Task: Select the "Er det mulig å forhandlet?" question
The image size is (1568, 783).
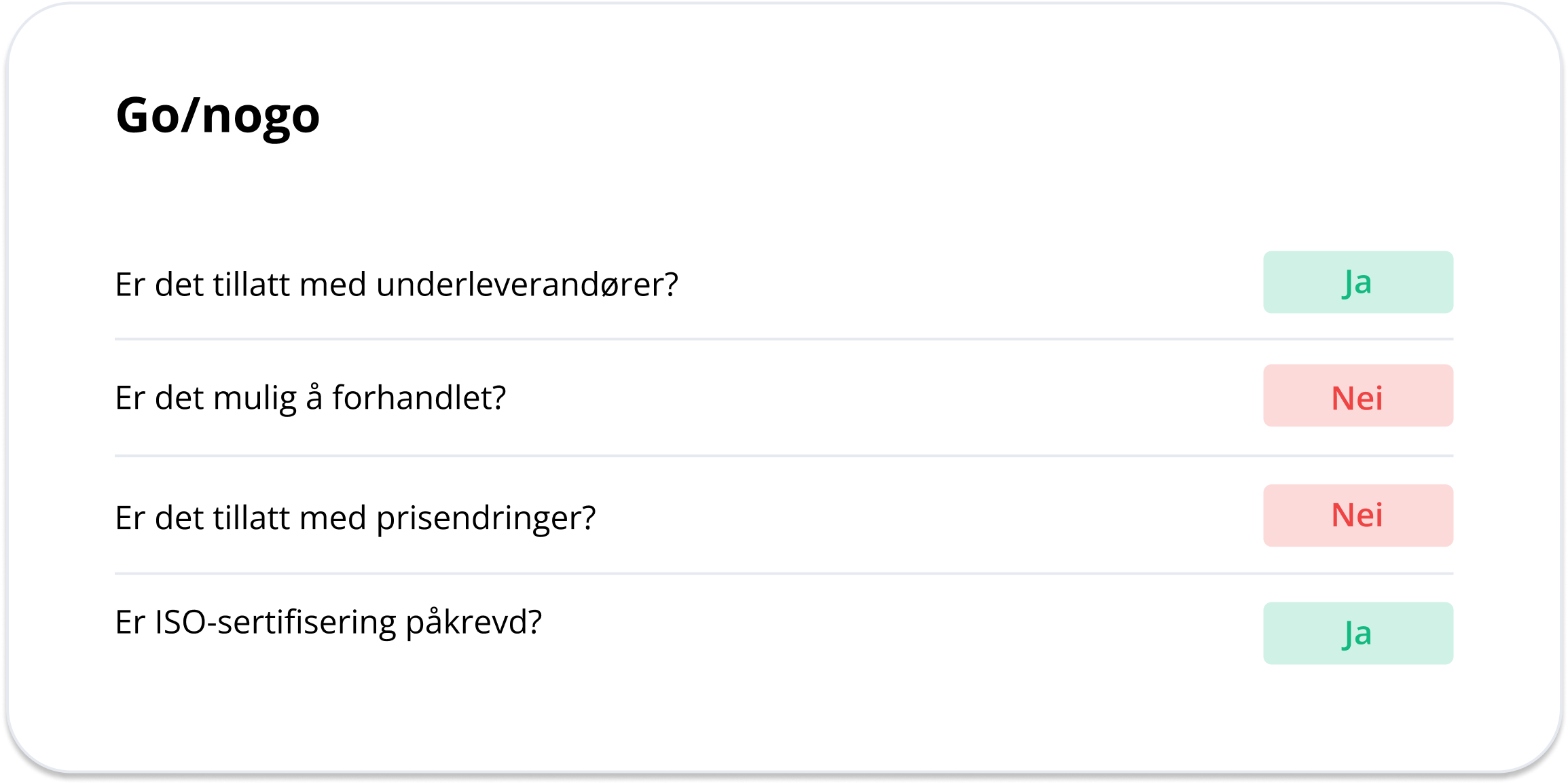Action: pos(310,398)
